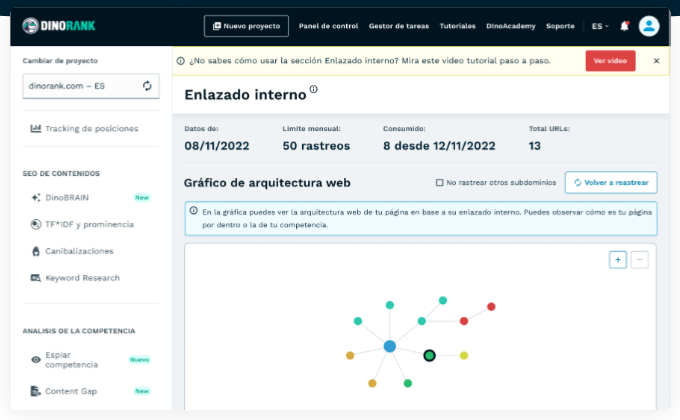
Task: Click the Keyword Research icon
Action: pos(36,278)
